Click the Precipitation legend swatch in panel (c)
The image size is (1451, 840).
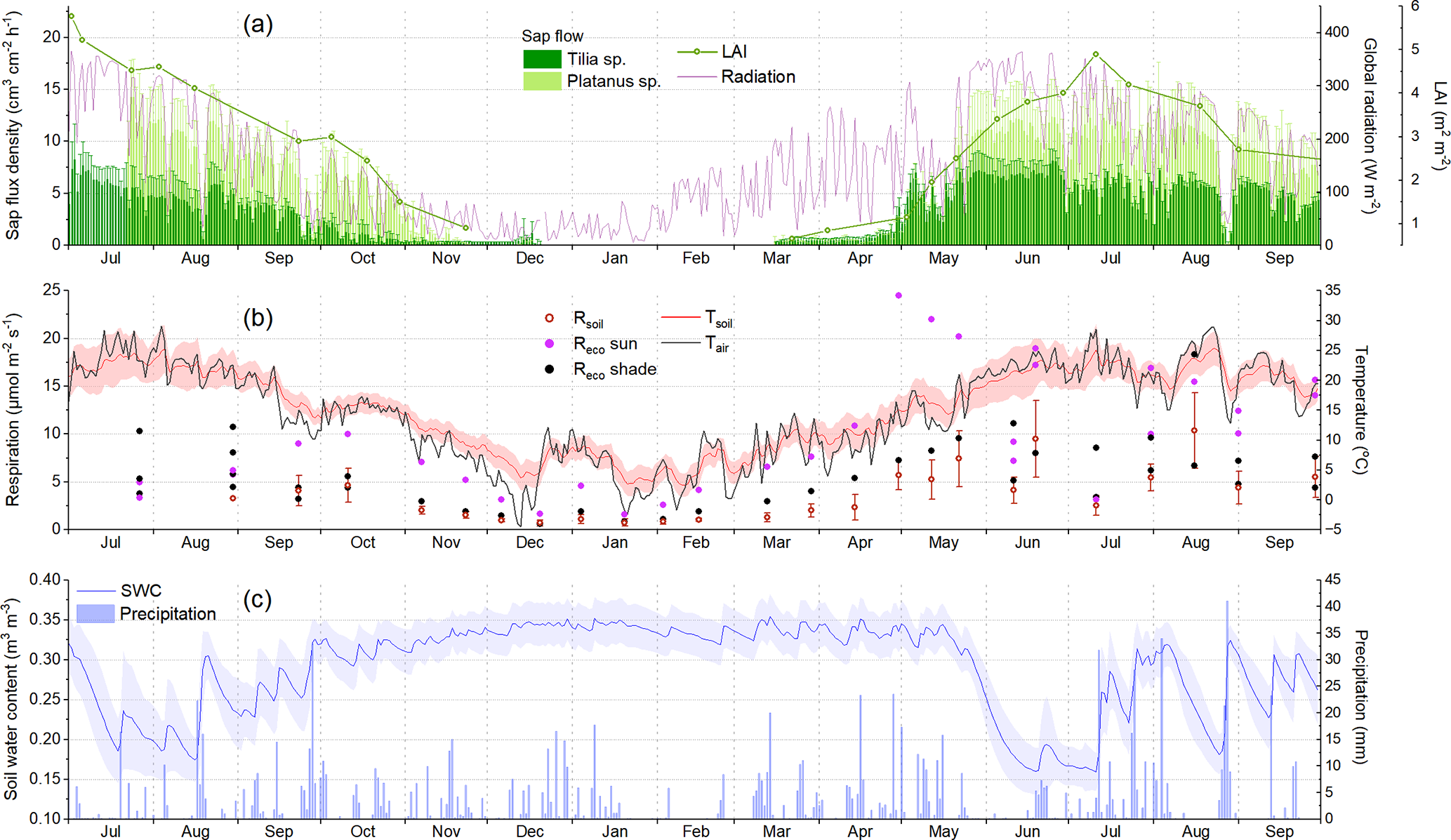click(95, 613)
